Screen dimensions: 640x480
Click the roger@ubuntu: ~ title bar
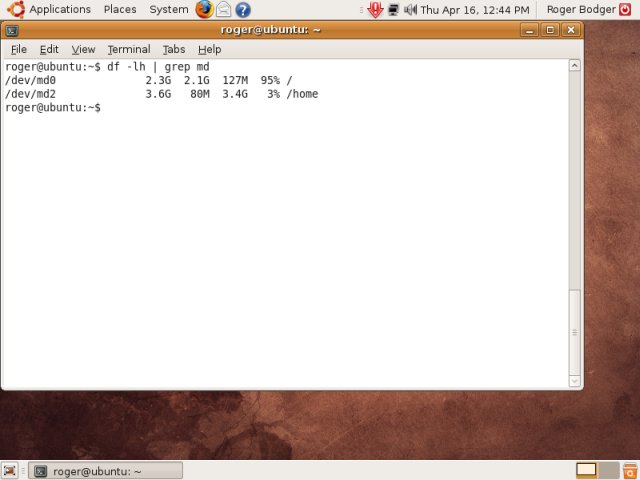(x=271, y=30)
